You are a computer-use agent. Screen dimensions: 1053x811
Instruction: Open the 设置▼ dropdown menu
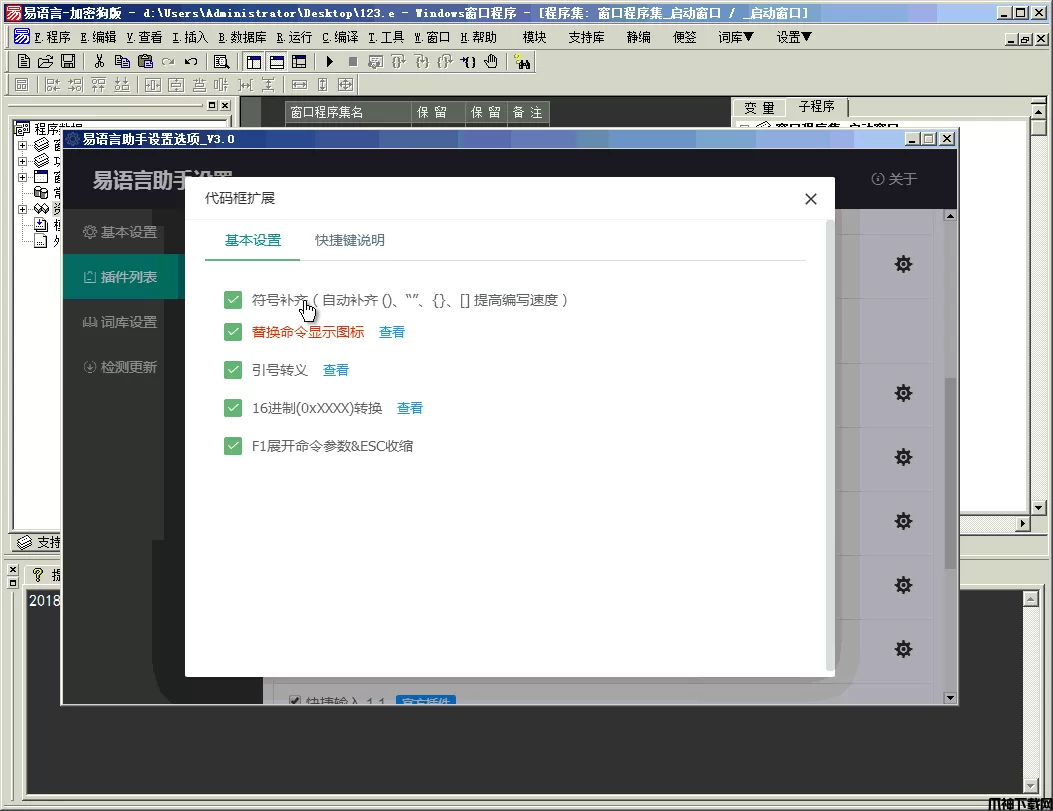pos(794,37)
